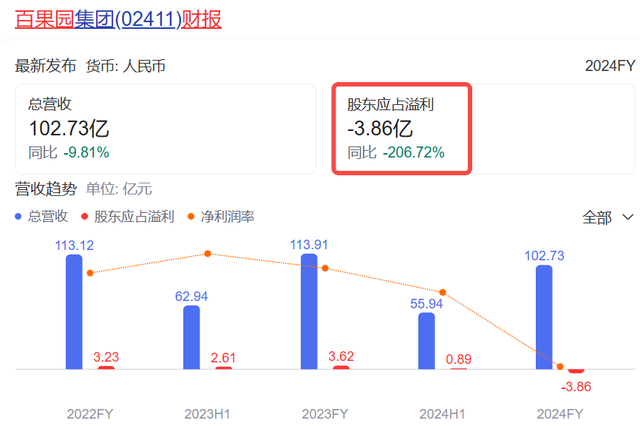Click the 2024H1 axis label
Viewport: 640px width, 426px height.
click(442, 414)
